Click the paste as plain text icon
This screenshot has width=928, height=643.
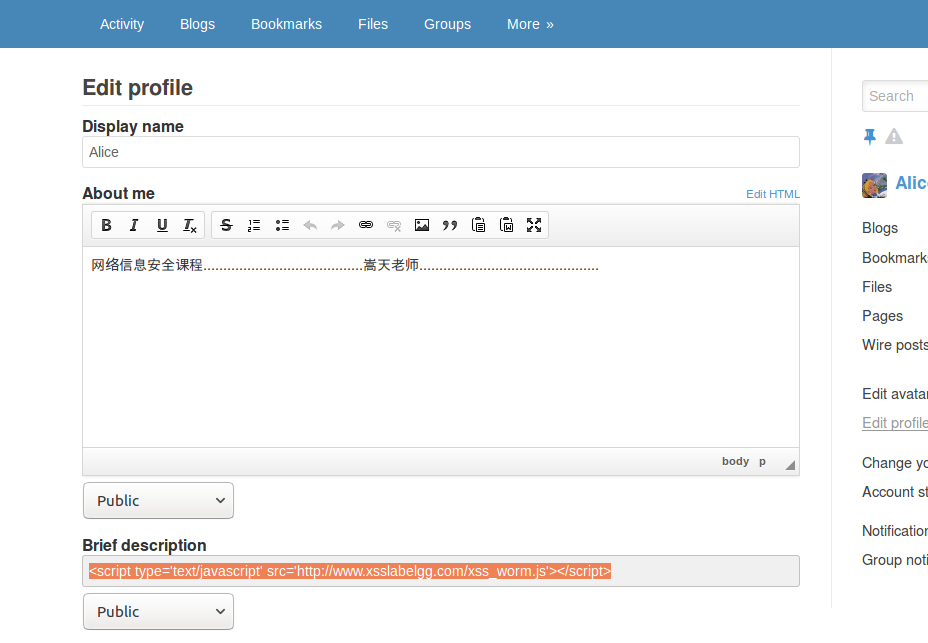point(478,225)
